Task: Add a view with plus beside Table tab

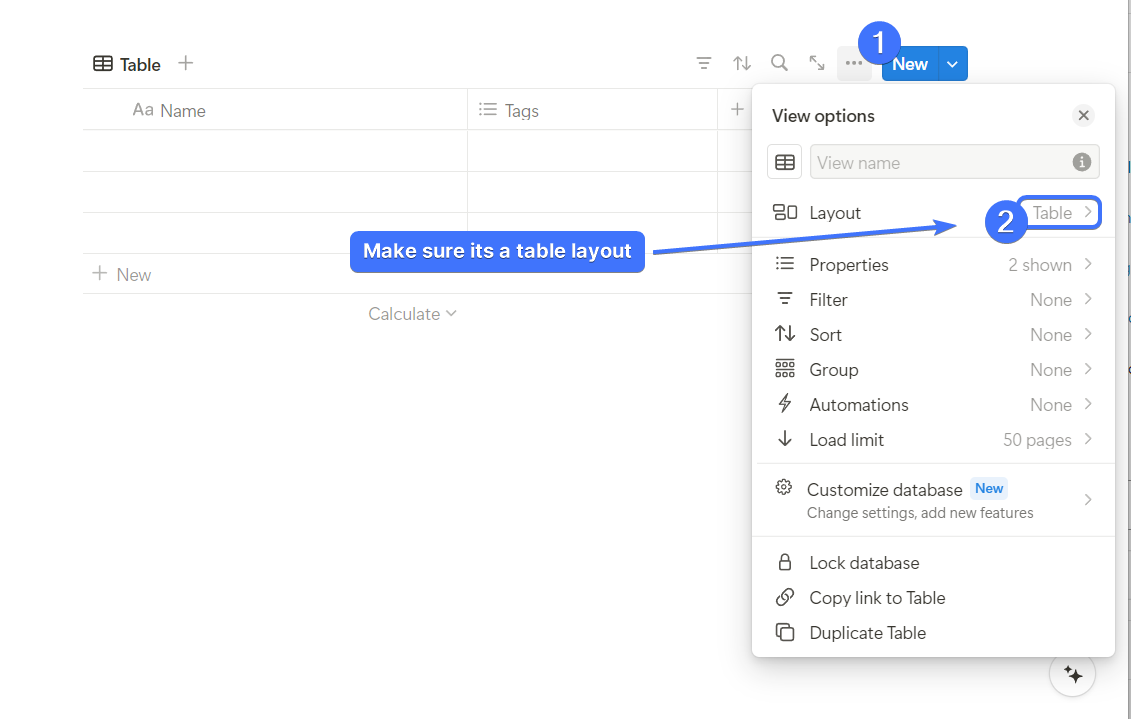Action: [x=185, y=64]
